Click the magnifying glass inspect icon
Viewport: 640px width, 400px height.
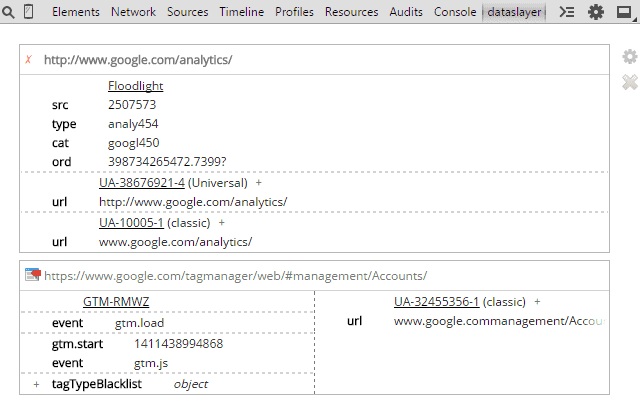pyautogui.click(x=8, y=12)
